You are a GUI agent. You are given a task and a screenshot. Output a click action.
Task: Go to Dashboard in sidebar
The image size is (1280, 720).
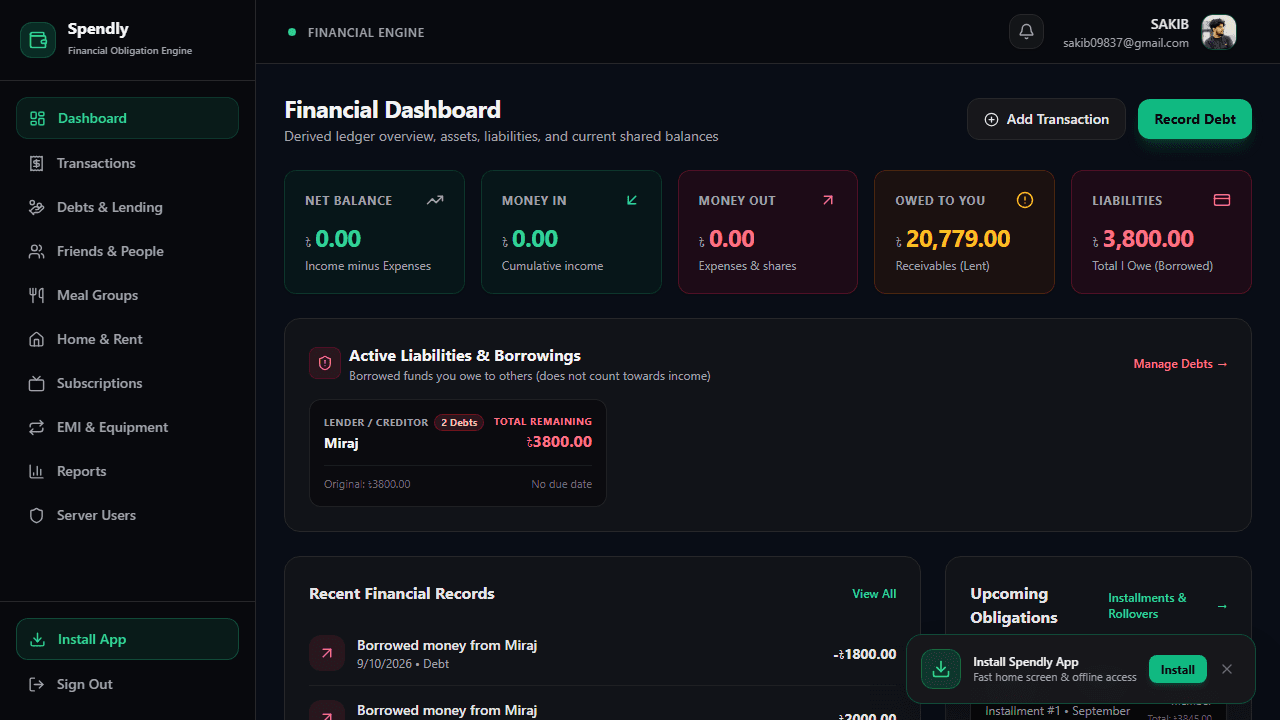coord(127,118)
